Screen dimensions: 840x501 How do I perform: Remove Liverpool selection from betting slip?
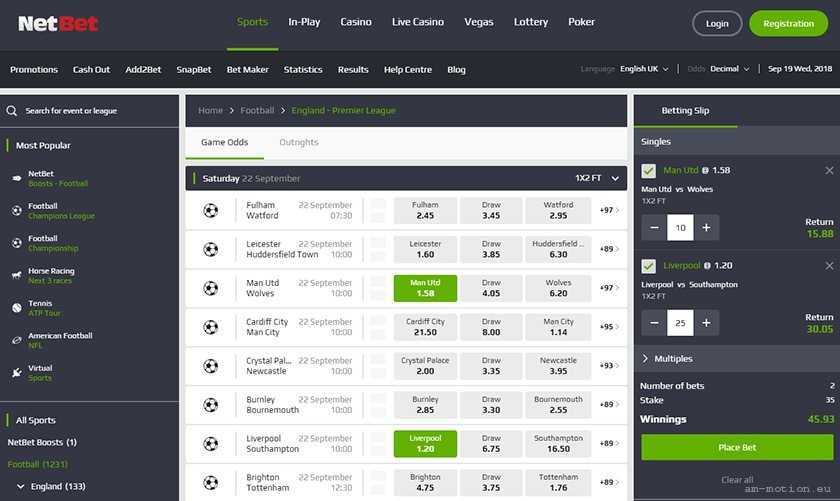point(829,266)
